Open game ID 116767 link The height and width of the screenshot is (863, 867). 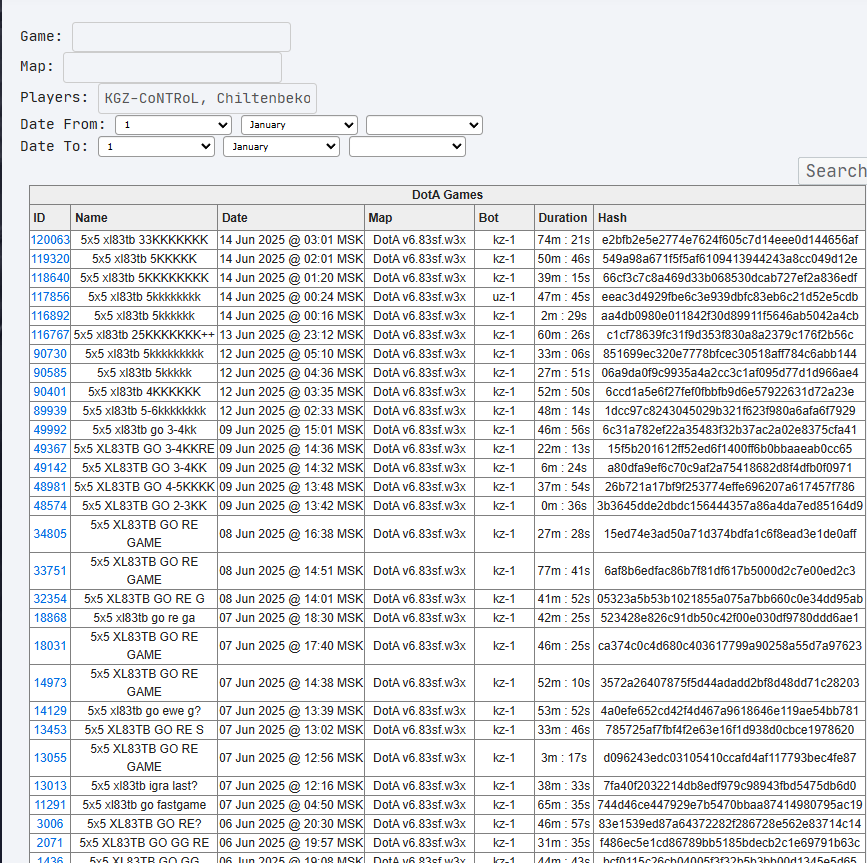(x=50, y=335)
